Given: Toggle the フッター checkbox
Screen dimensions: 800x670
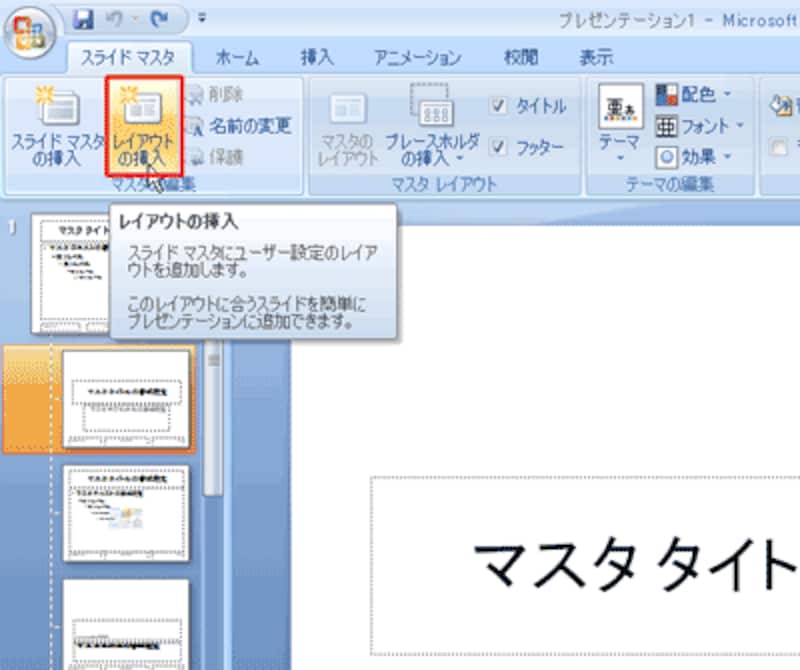Looking at the screenshot, I should [499, 147].
